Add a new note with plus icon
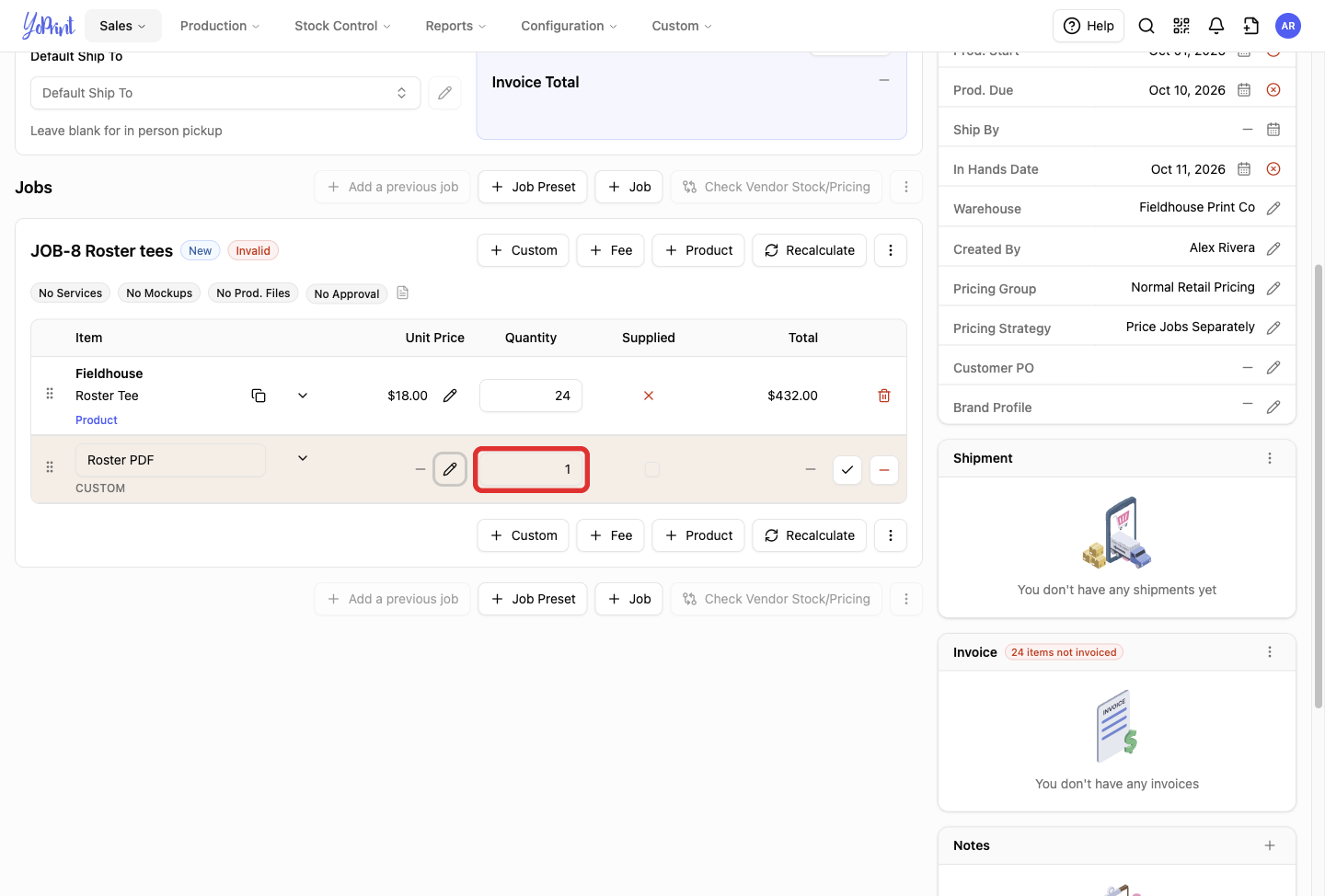This screenshot has width=1325, height=896. 1270,845
